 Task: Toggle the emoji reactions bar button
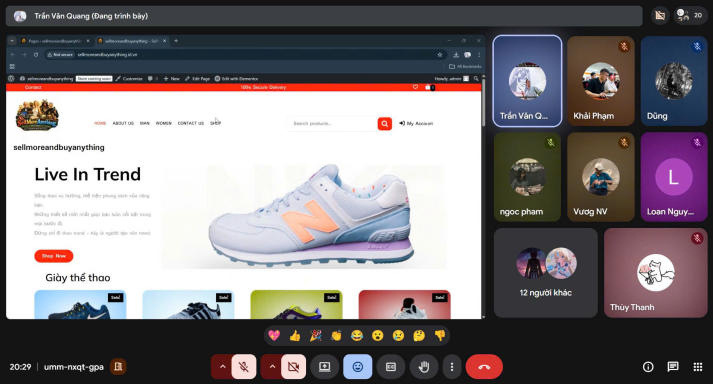click(x=357, y=367)
